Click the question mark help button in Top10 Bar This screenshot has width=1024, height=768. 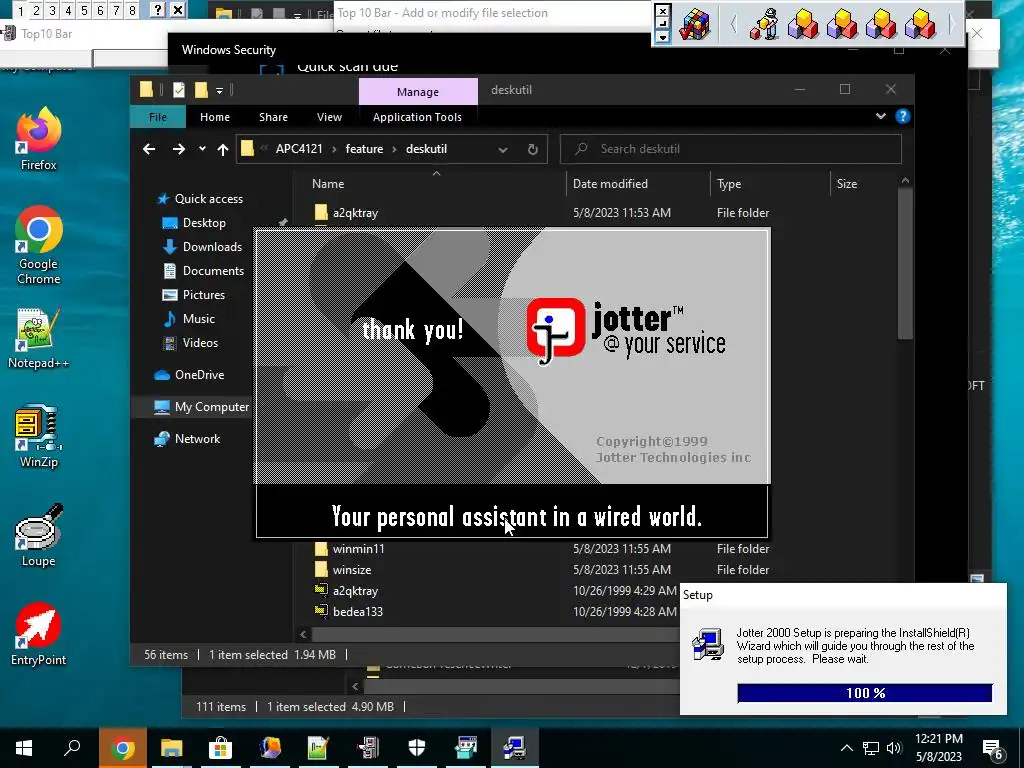(x=157, y=10)
